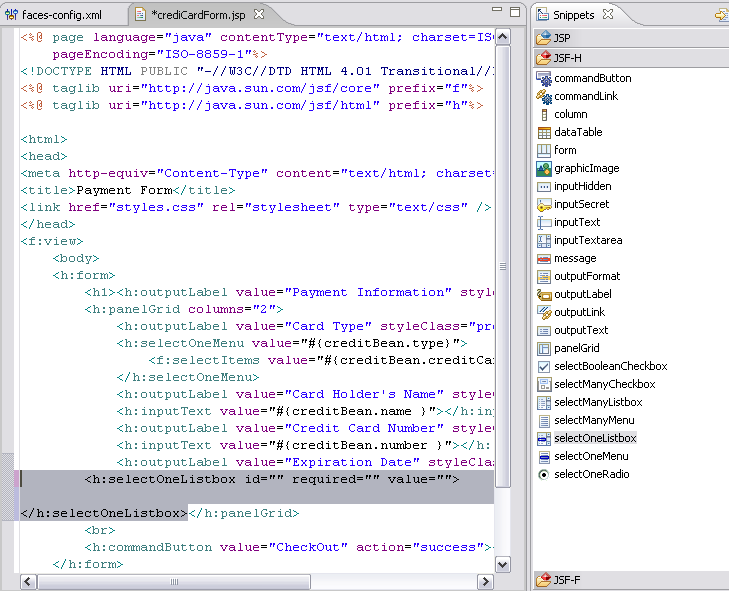Select the selectOneRadio snippet entry
Image resolution: width=729 pixels, height=591 pixels.
591,474
